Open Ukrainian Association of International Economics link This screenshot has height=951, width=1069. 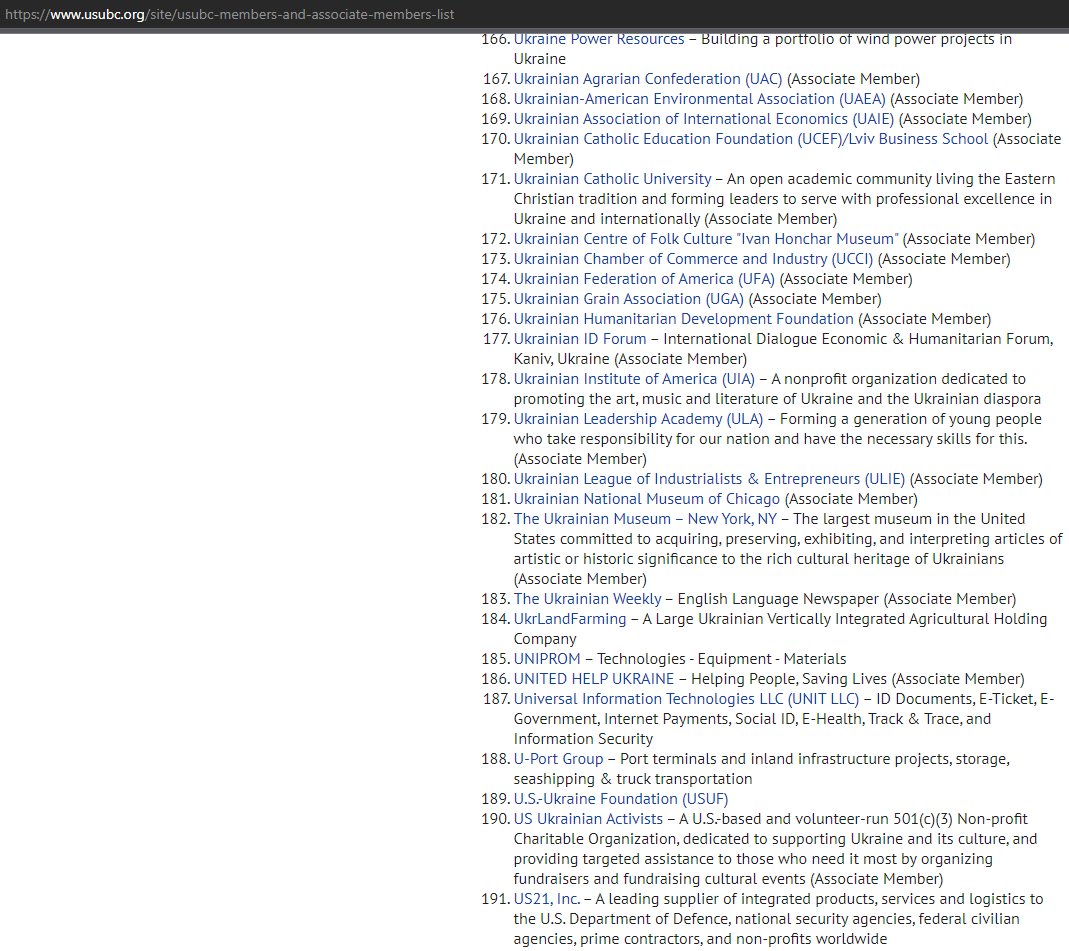tap(704, 119)
